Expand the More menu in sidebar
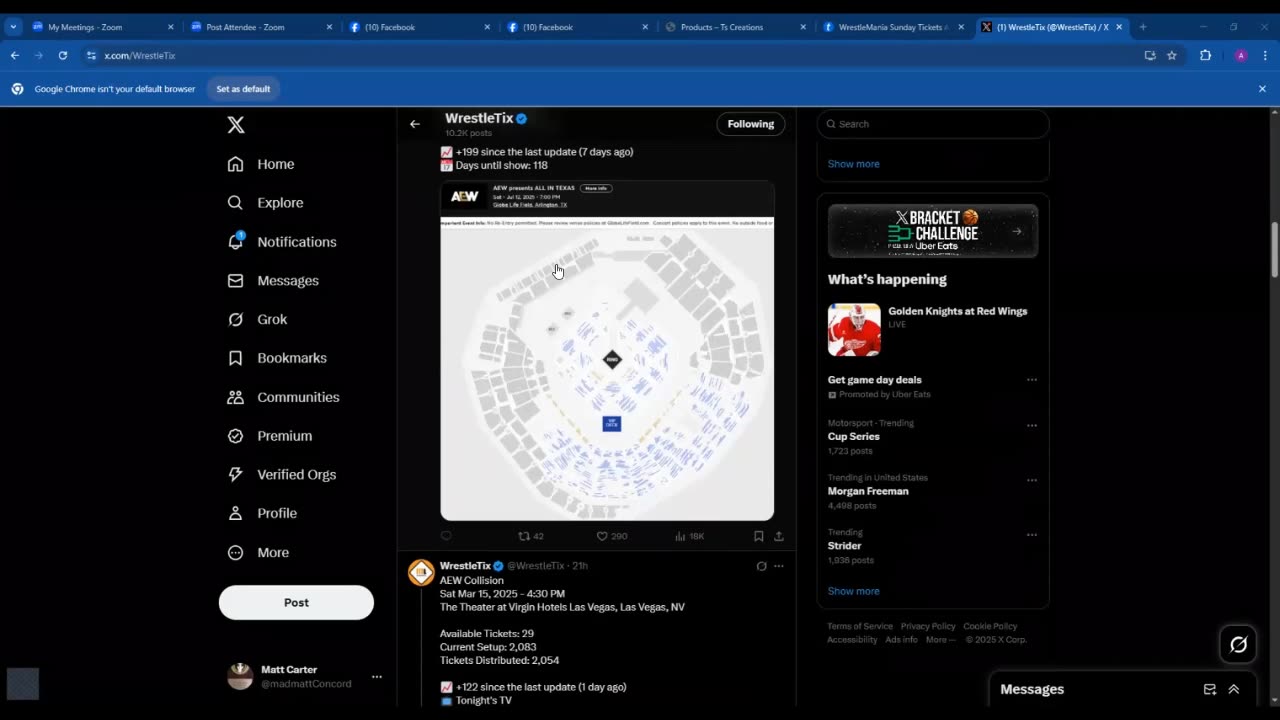 (258, 553)
